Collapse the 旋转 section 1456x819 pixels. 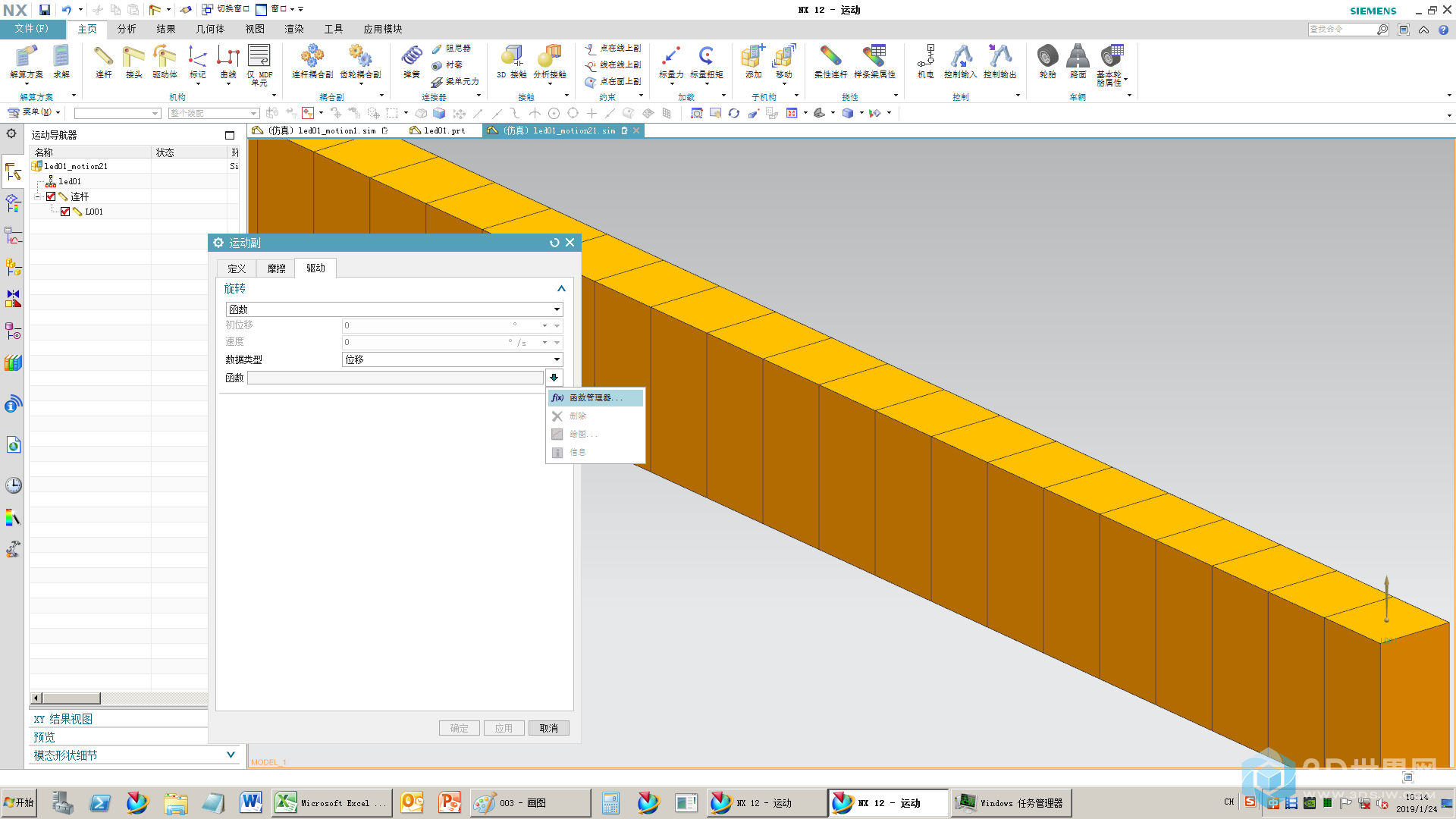pyautogui.click(x=561, y=288)
